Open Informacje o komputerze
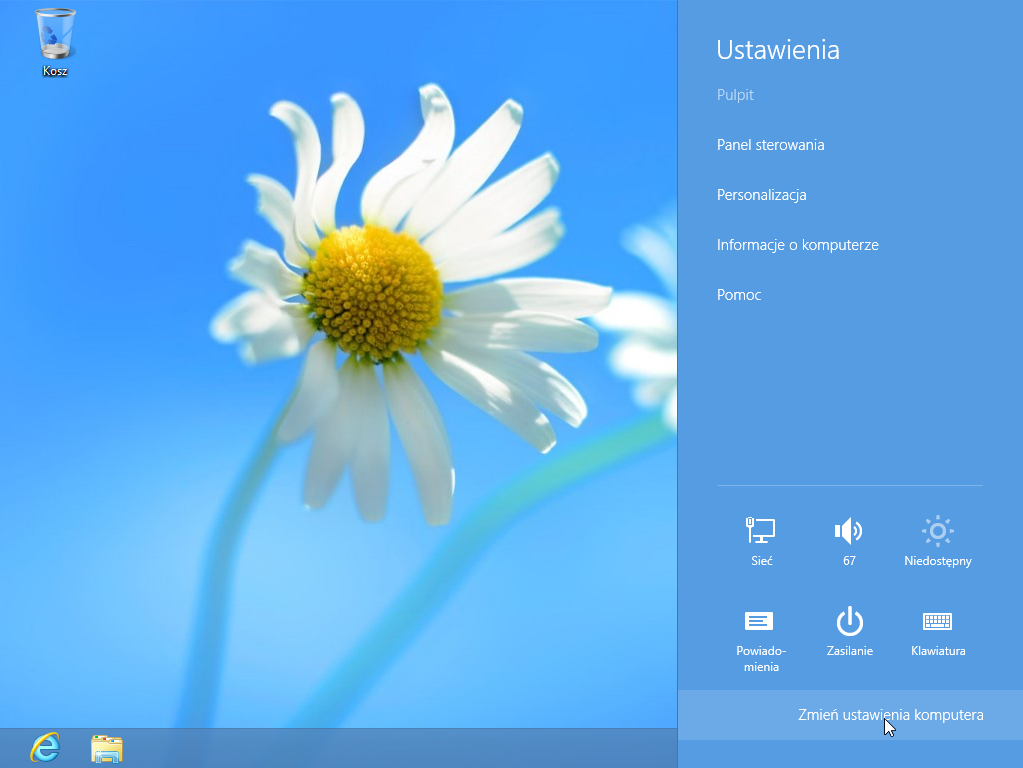The width and height of the screenshot is (1023, 768). click(797, 245)
